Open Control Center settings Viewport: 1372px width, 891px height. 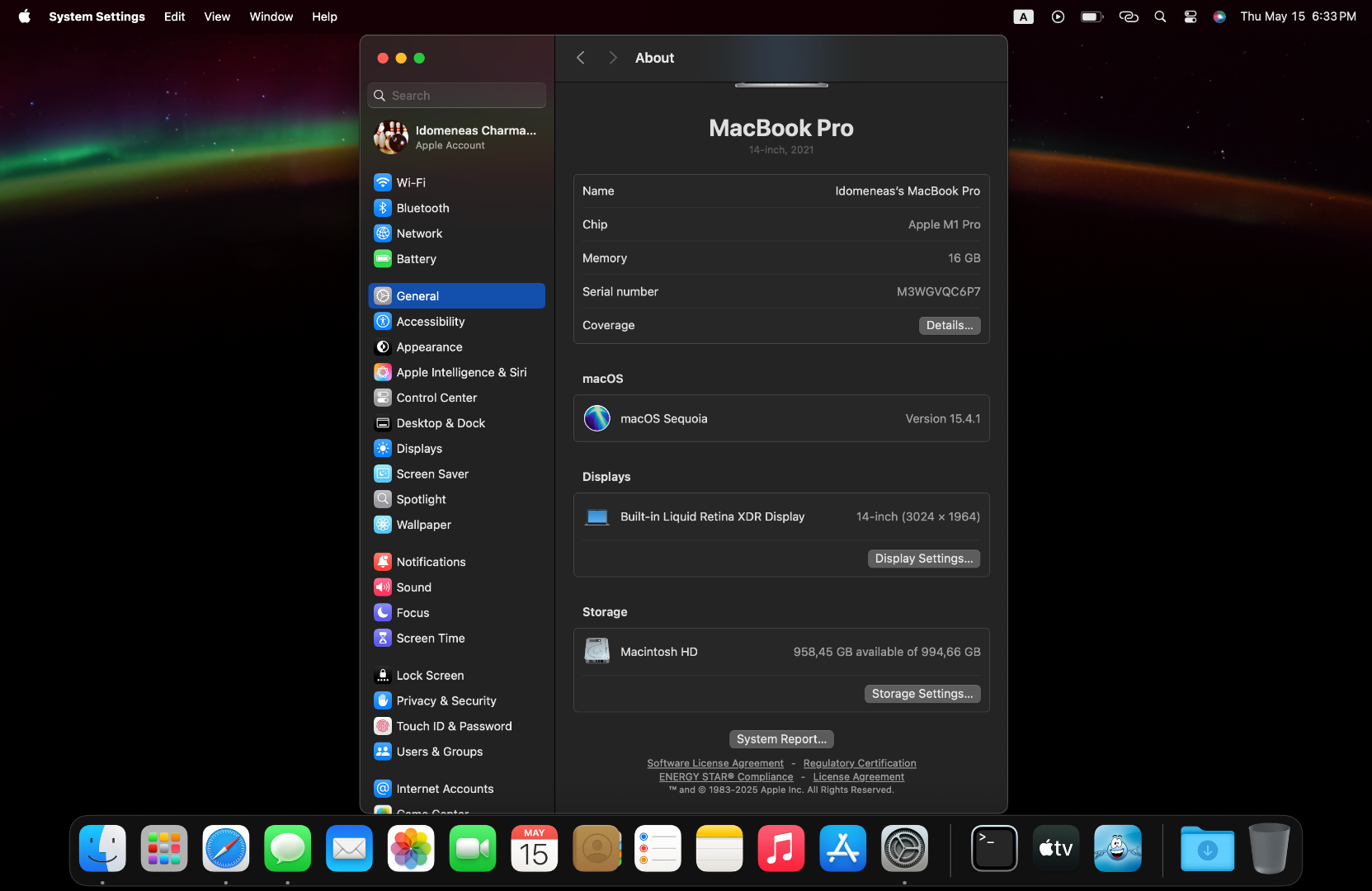coord(456,398)
